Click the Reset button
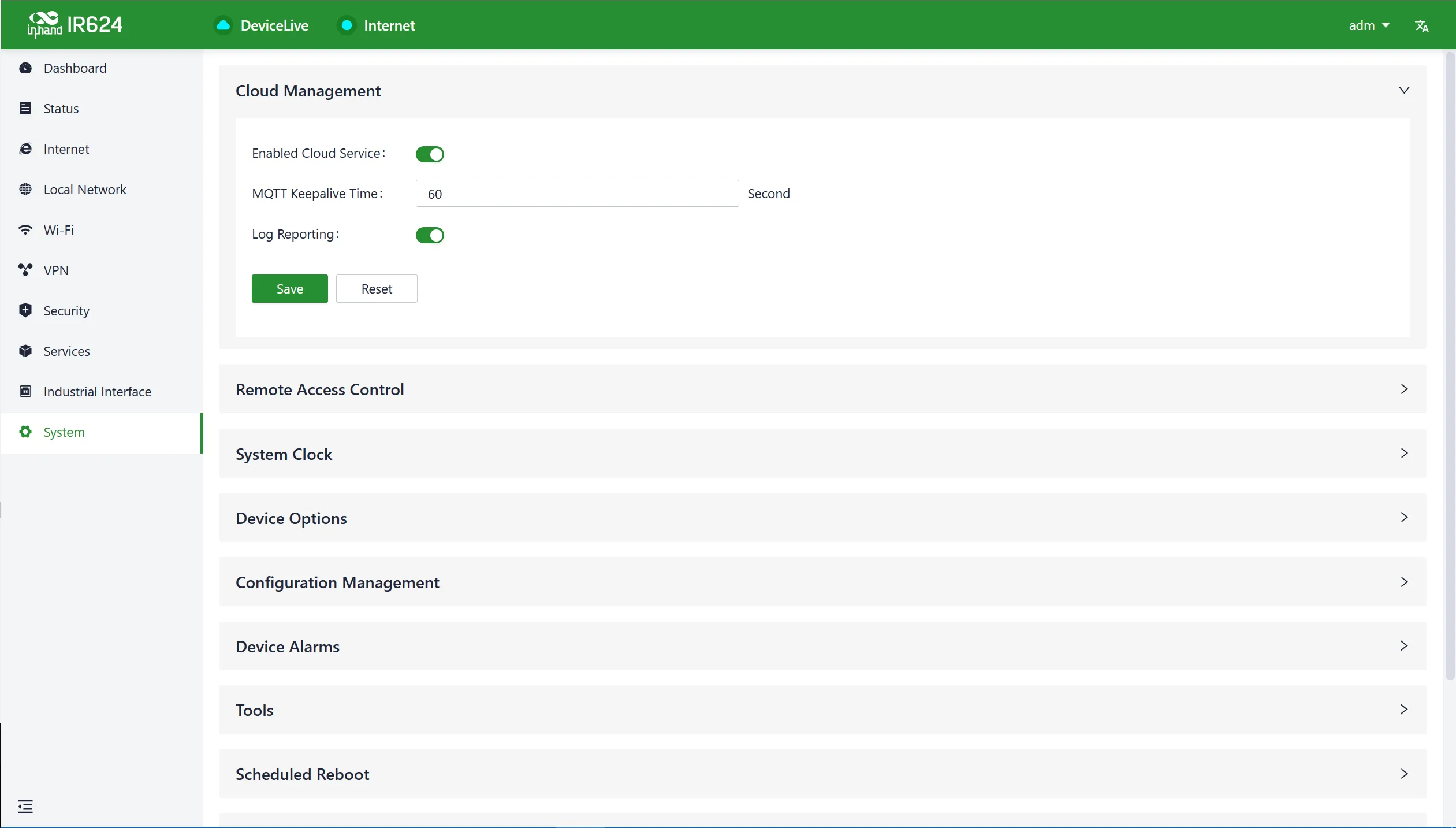The height and width of the screenshot is (828, 1456). 377,288
